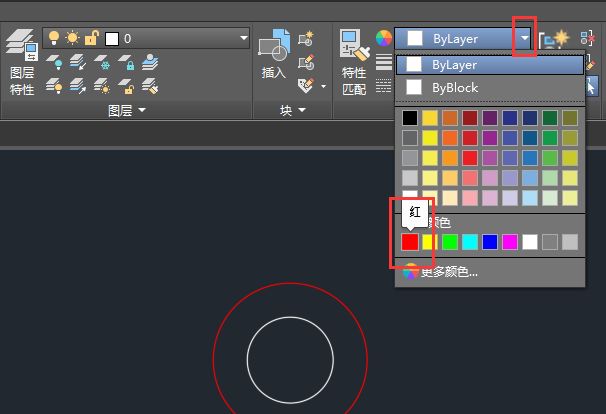Pick the red (红) index color swatch
The height and width of the screenshot is (414, 606).
(410, 242)
